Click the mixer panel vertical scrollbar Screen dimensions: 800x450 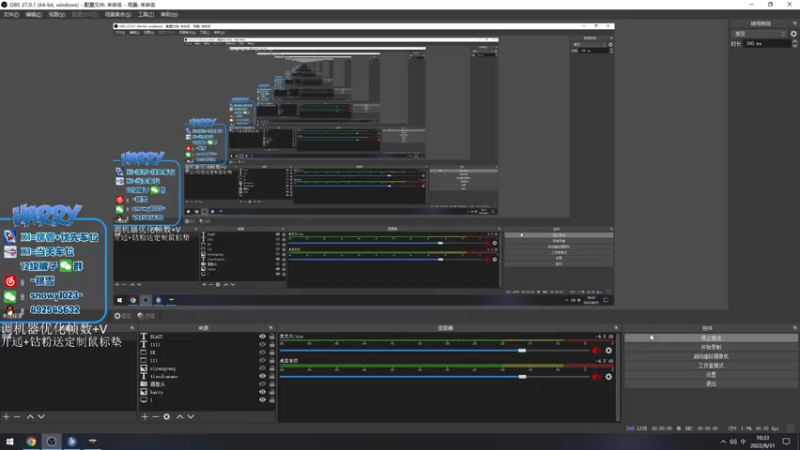[617, 378]
